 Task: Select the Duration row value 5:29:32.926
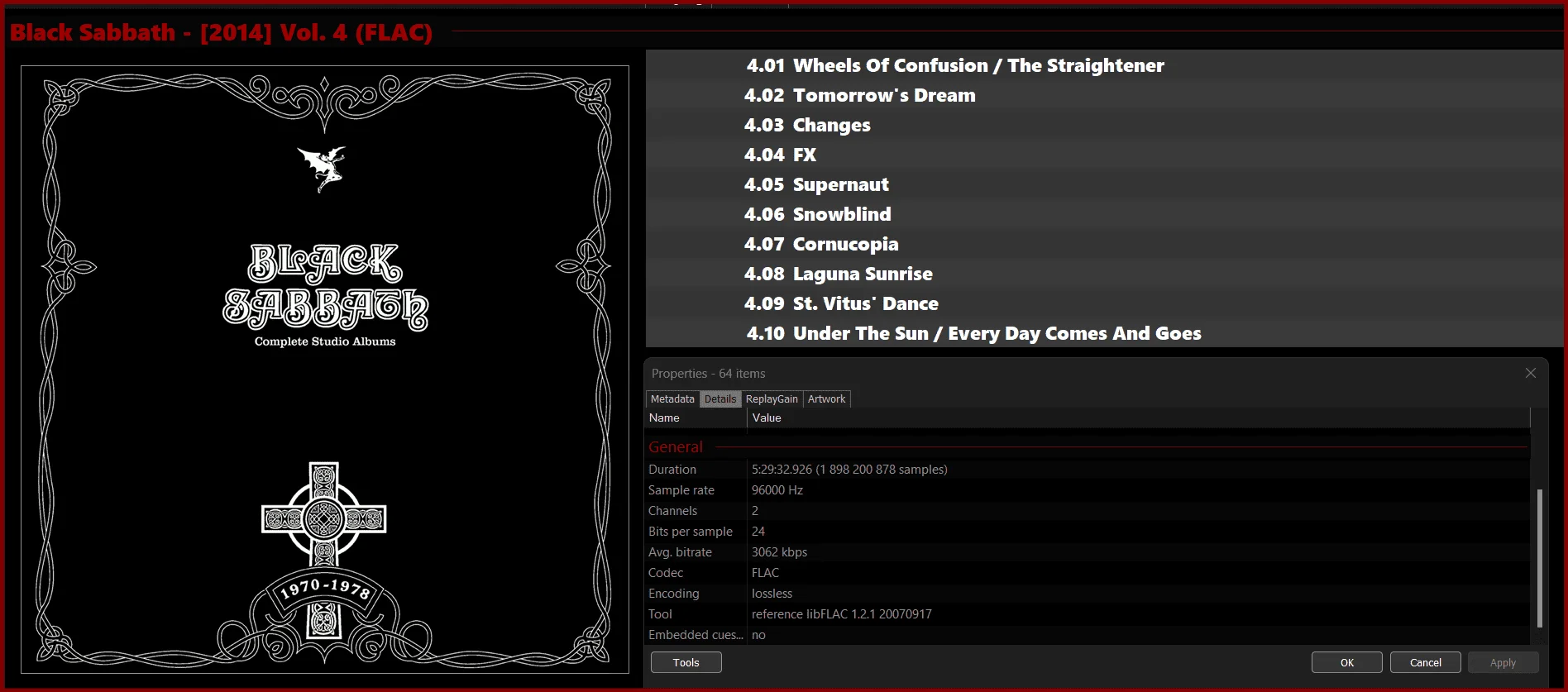coord(849,469)
